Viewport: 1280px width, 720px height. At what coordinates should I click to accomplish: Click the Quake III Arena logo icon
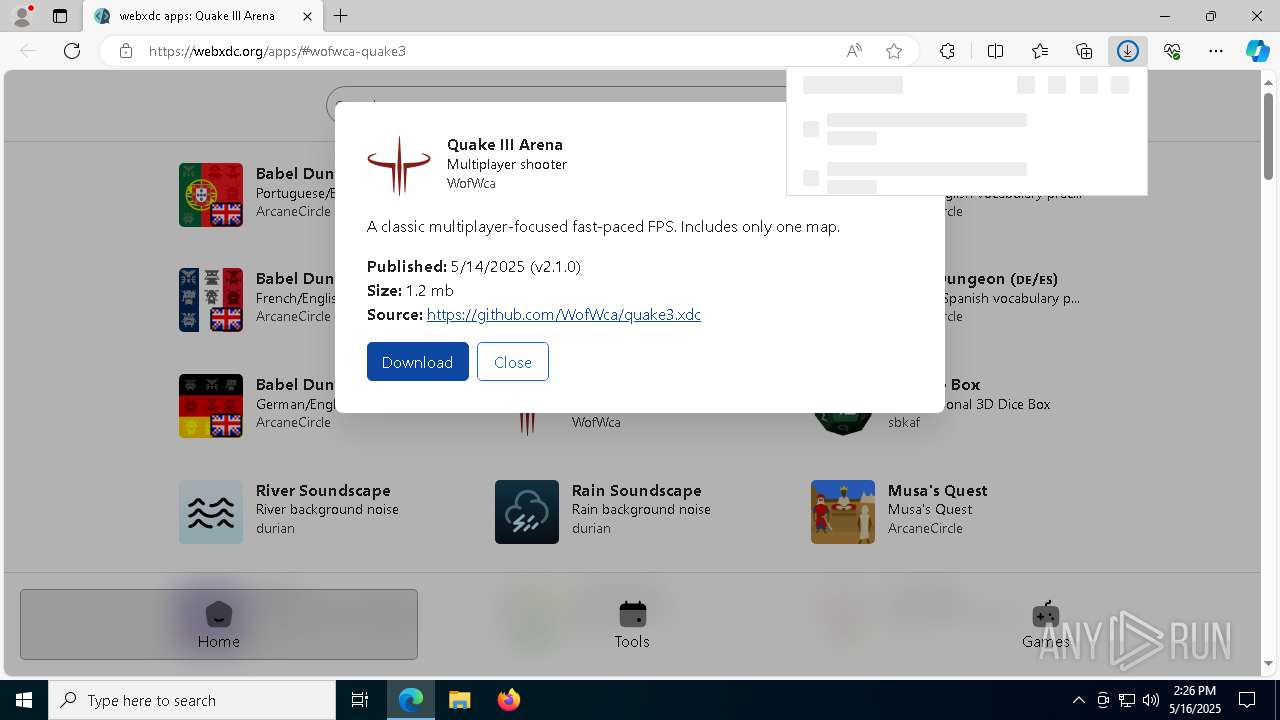[x=399, y=165]
